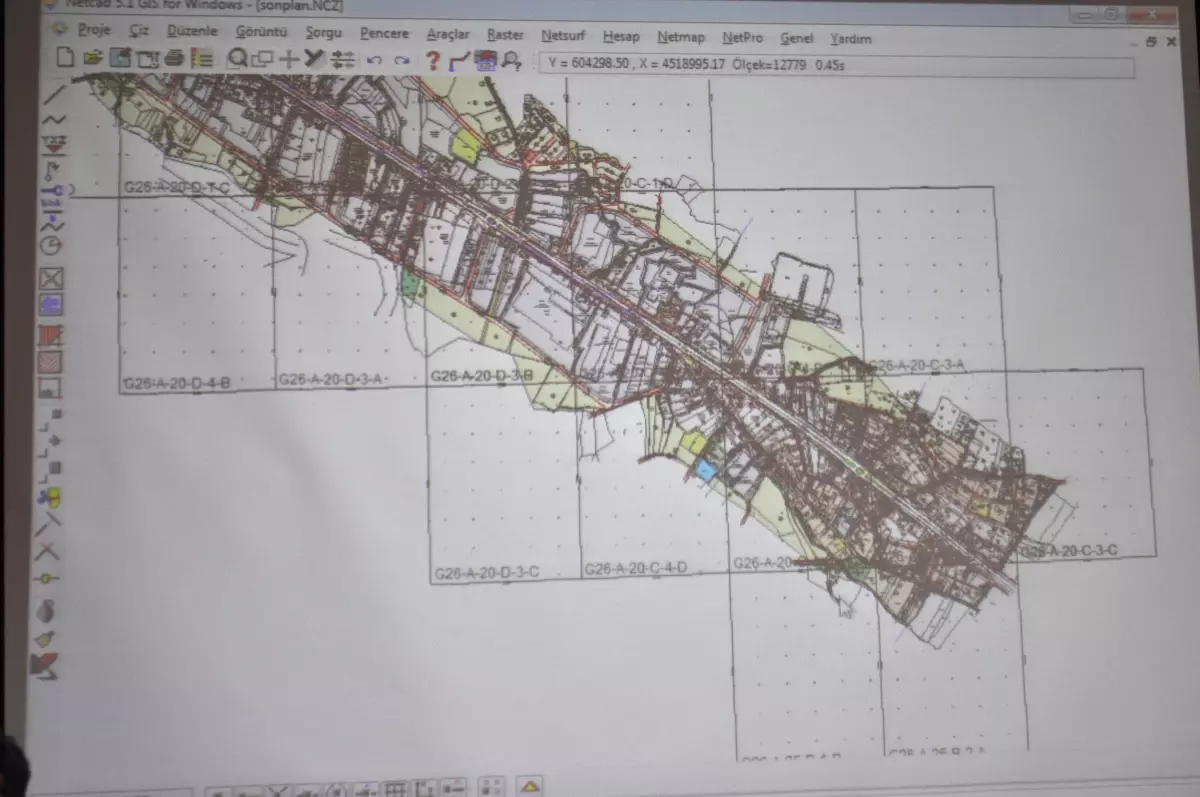Click the red question mark help icon
The image size is (1200, 797).
(433, 61)
